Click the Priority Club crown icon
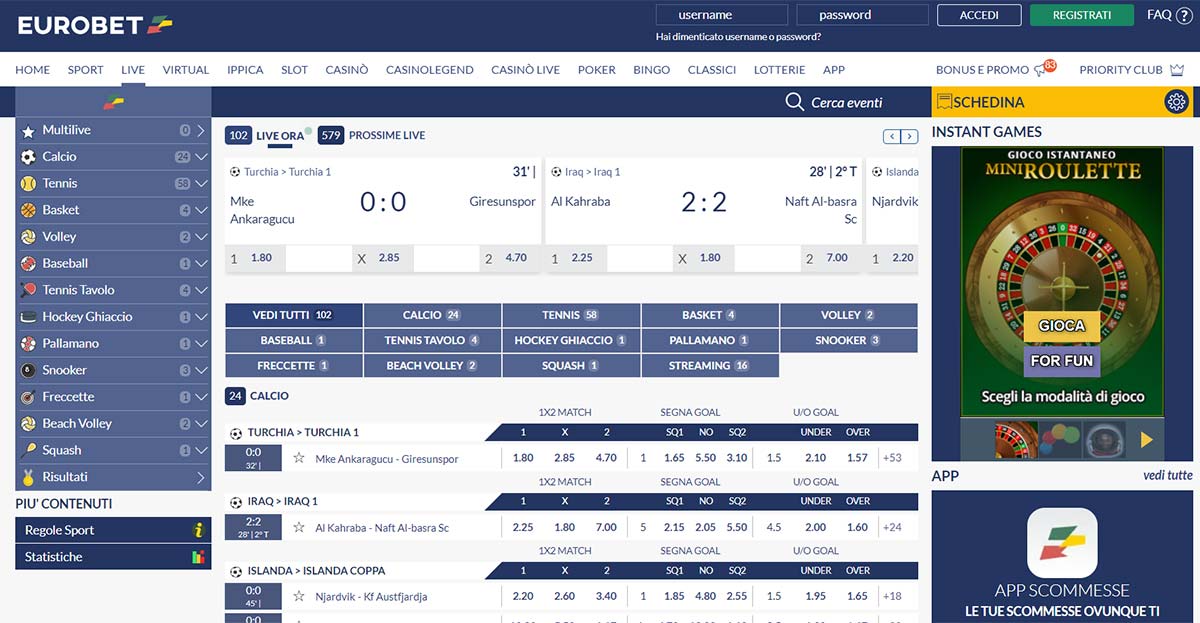 [1176, 70]
